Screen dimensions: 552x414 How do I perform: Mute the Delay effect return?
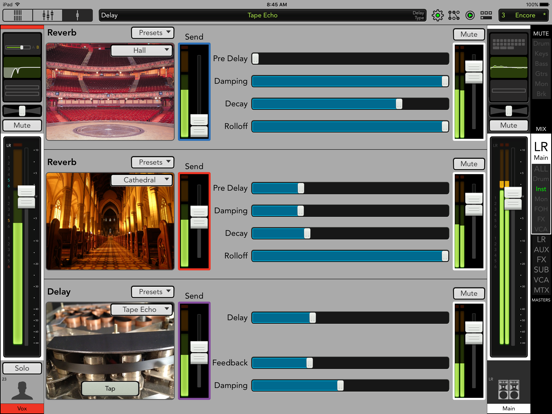469,294
